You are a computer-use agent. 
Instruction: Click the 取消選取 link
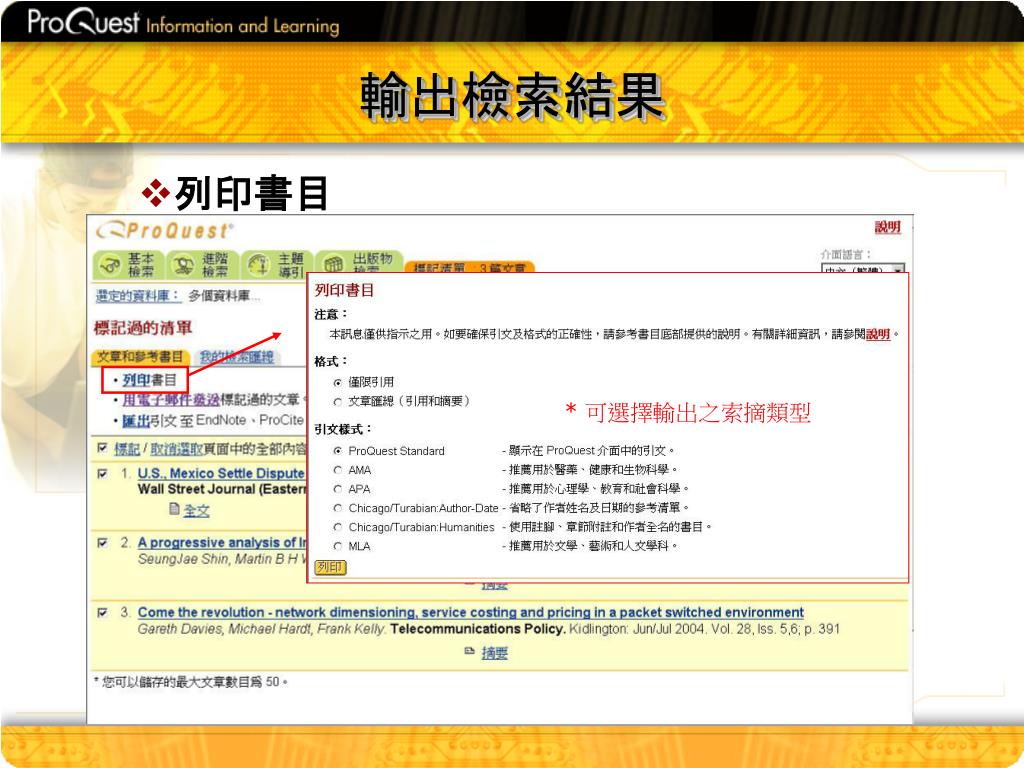point(176,449)
